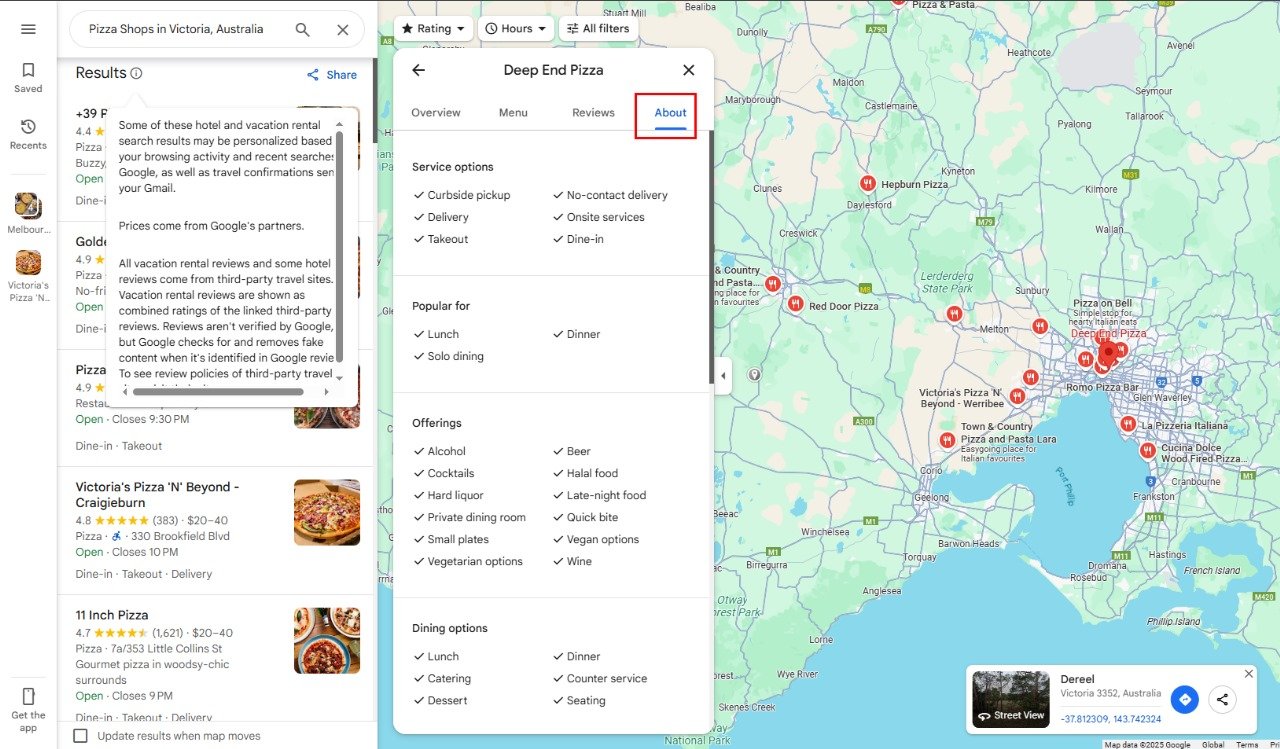Switch to the Overview tab
This screenshot has height=749, width=1280.
pyautogui.click(x=436, y=112)
